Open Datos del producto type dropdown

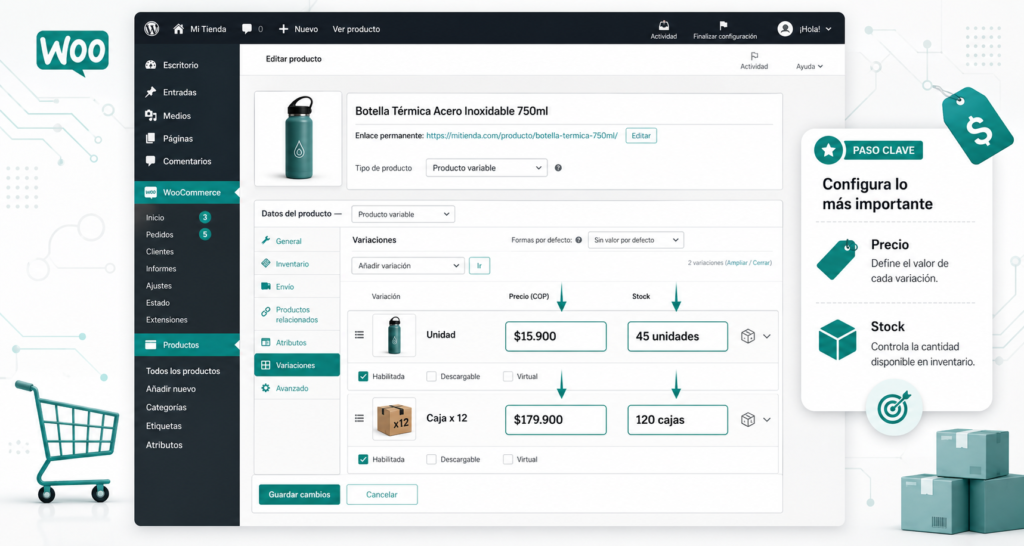point(403,214)
